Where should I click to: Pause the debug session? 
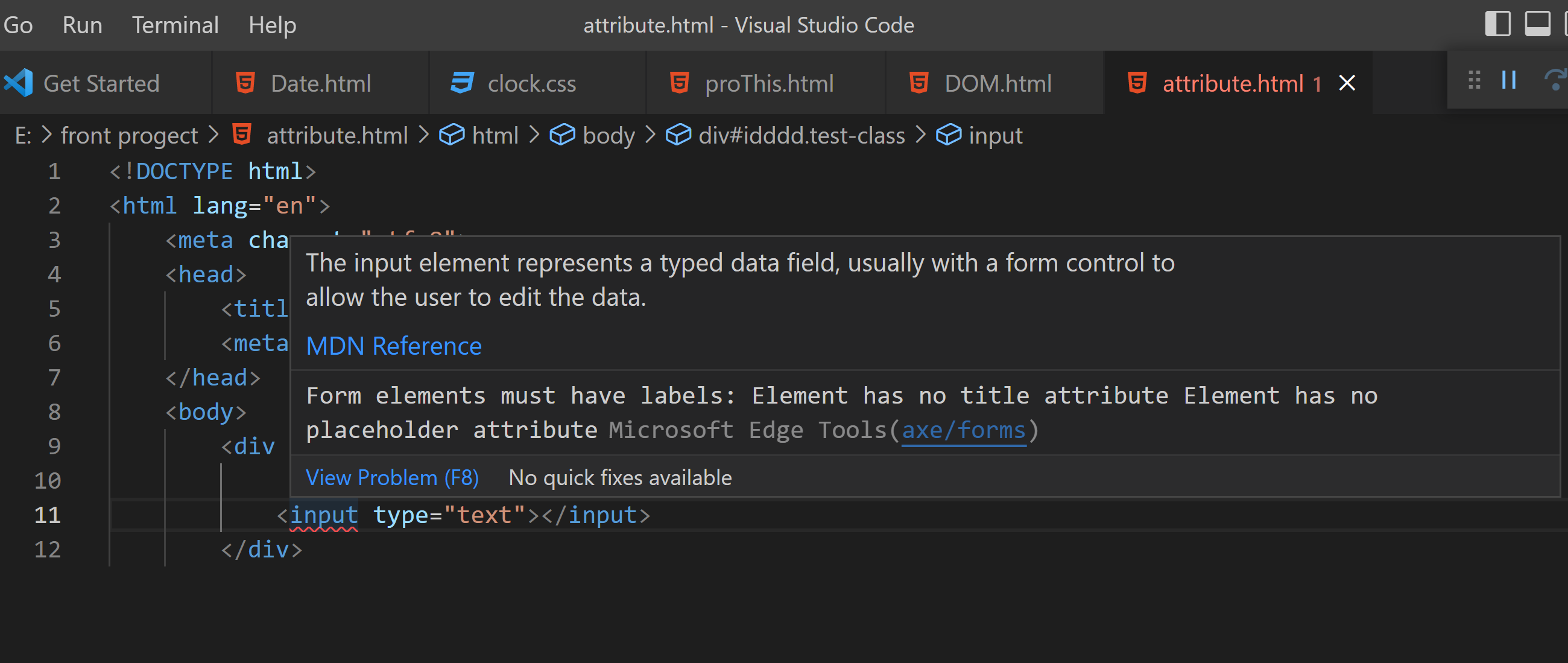coord(1509,80)
